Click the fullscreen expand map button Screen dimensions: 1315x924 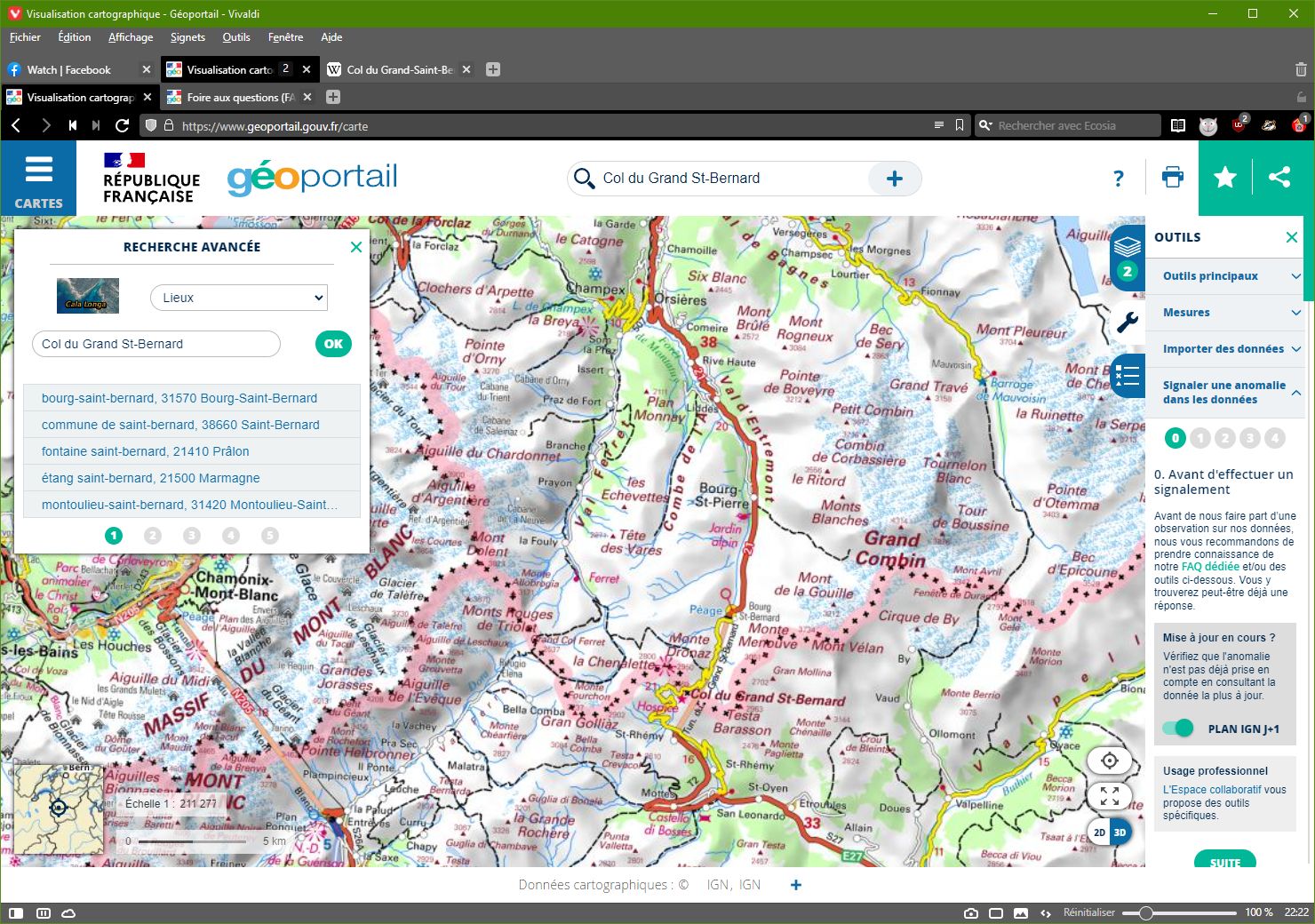click(1109, 796)
